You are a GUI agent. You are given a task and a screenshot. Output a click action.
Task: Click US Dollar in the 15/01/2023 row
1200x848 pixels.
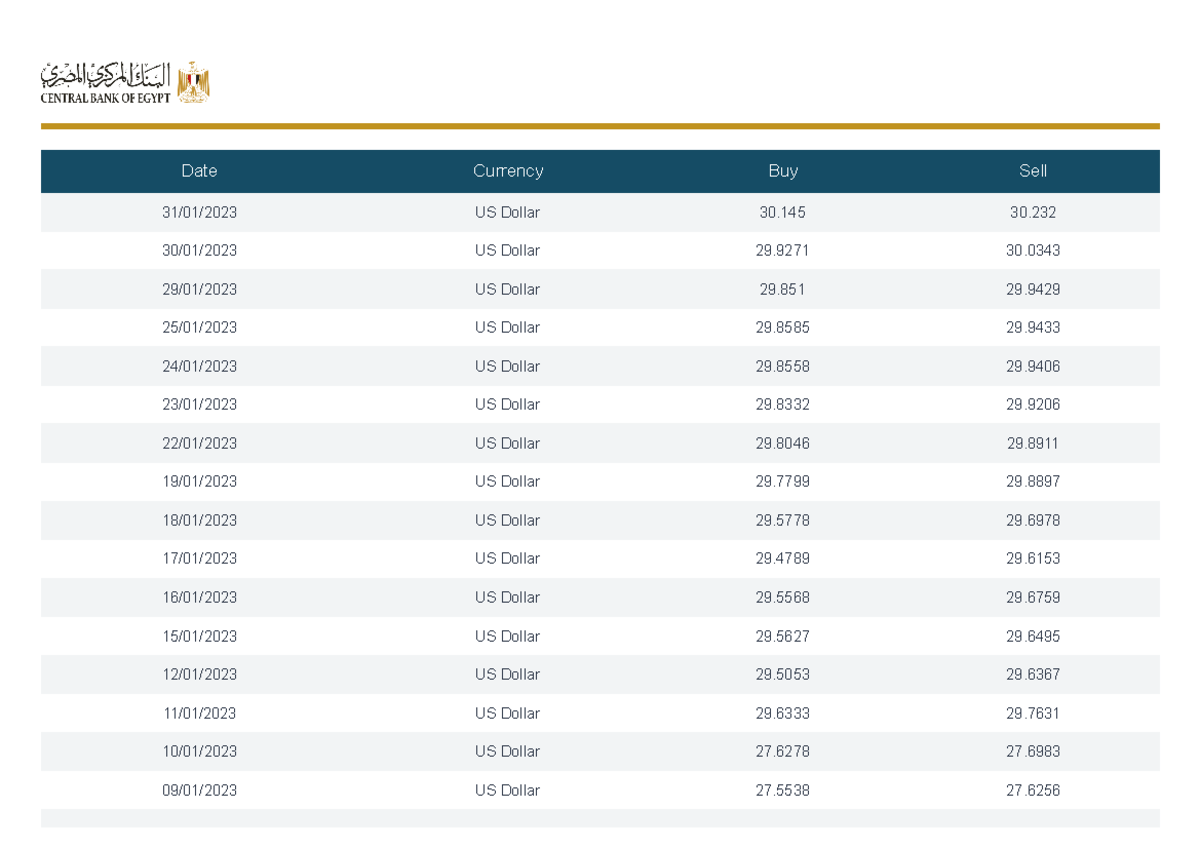click(x=508, y=637)
